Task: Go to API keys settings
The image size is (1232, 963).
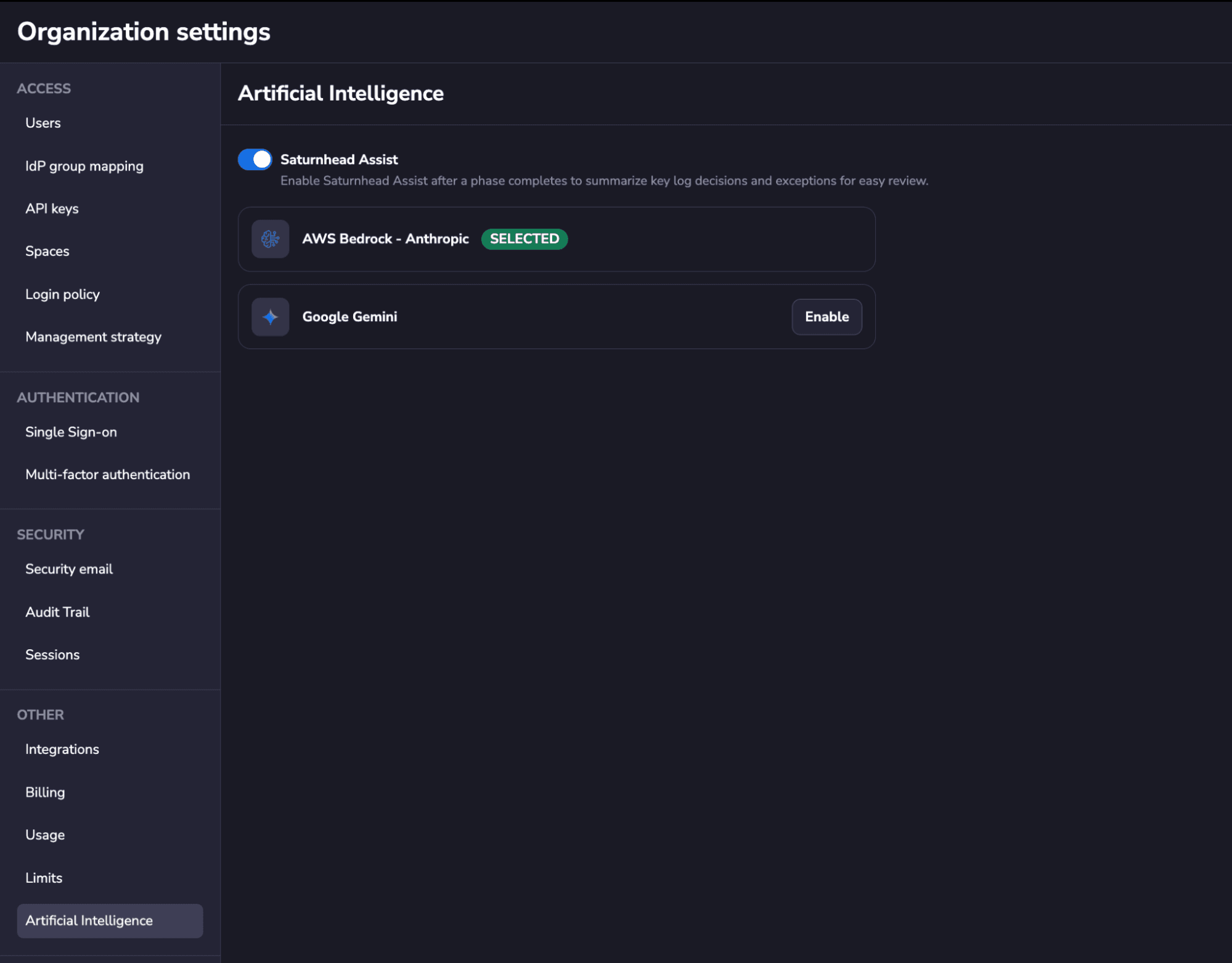Action: coord(52,209)
